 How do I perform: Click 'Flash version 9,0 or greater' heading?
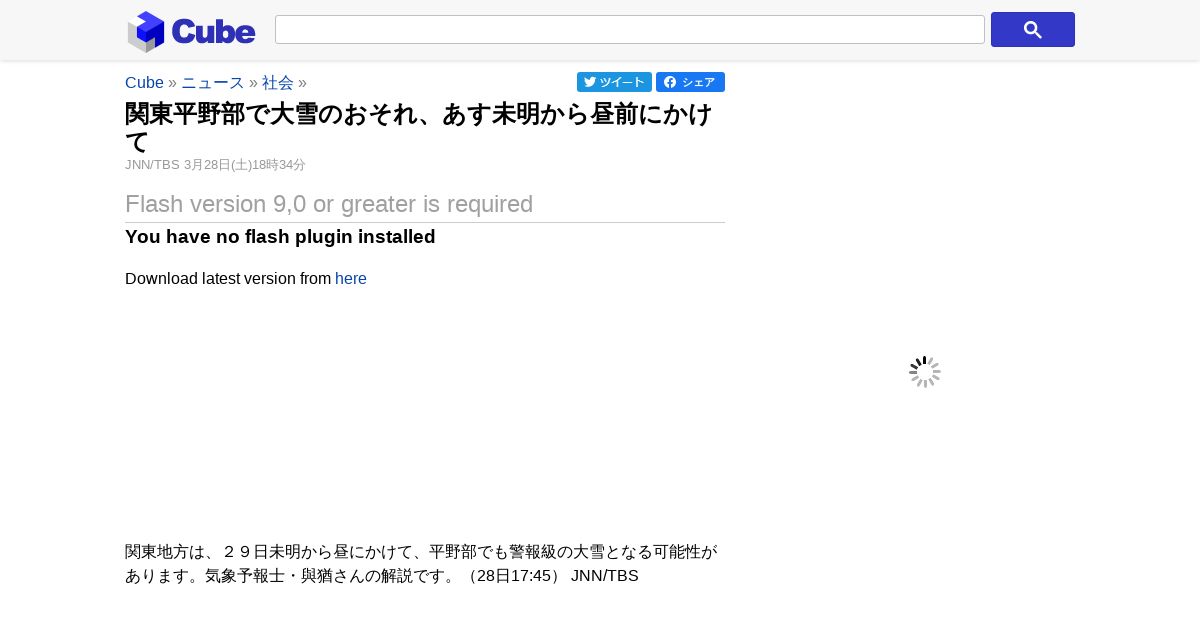pos(329,204)
